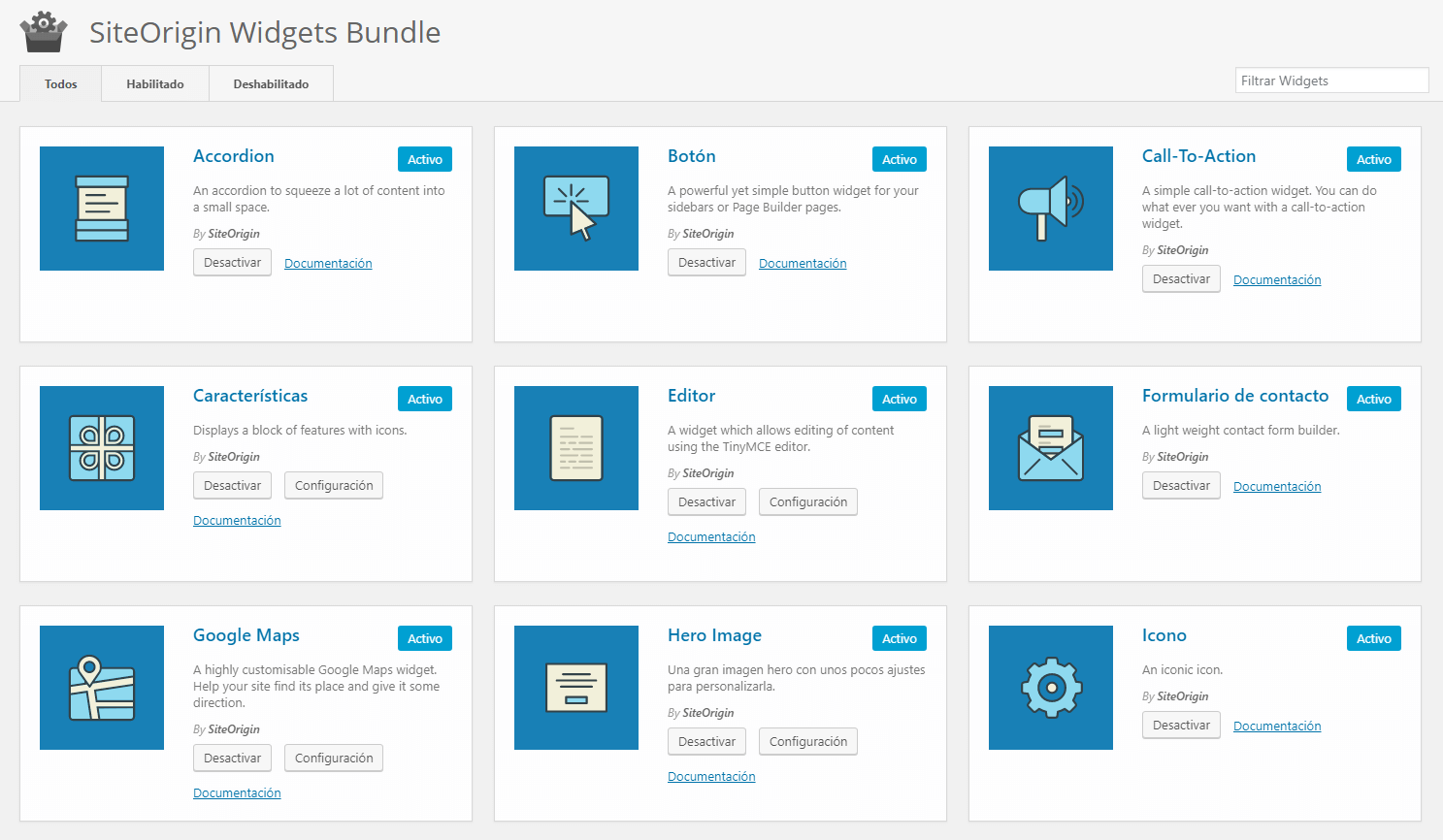The image size is (1443, 840).
Task: Toggle the Activo badge on Accordion
Action: point(424,158)
